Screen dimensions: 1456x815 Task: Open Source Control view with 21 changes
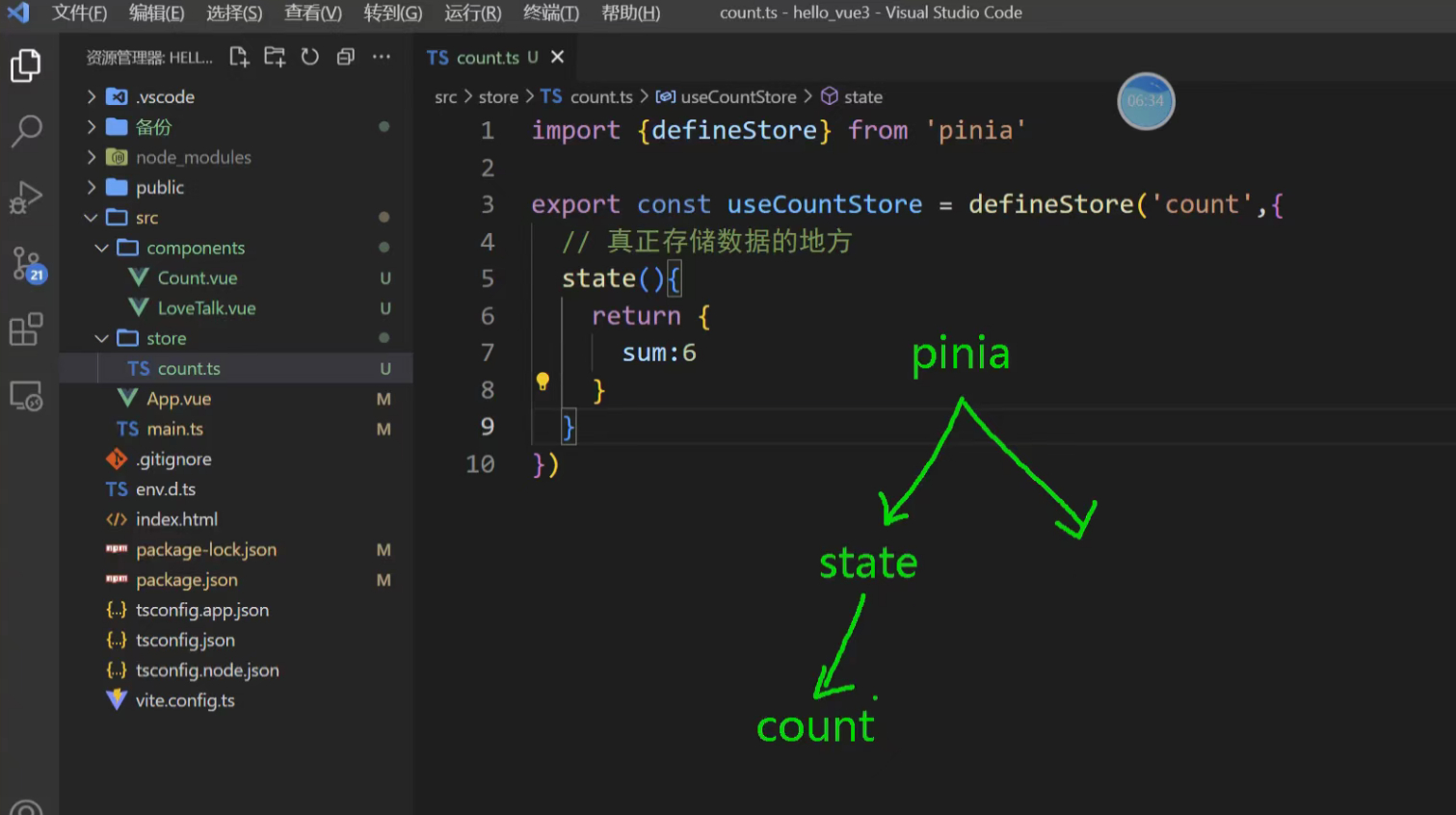coord(27,264)
